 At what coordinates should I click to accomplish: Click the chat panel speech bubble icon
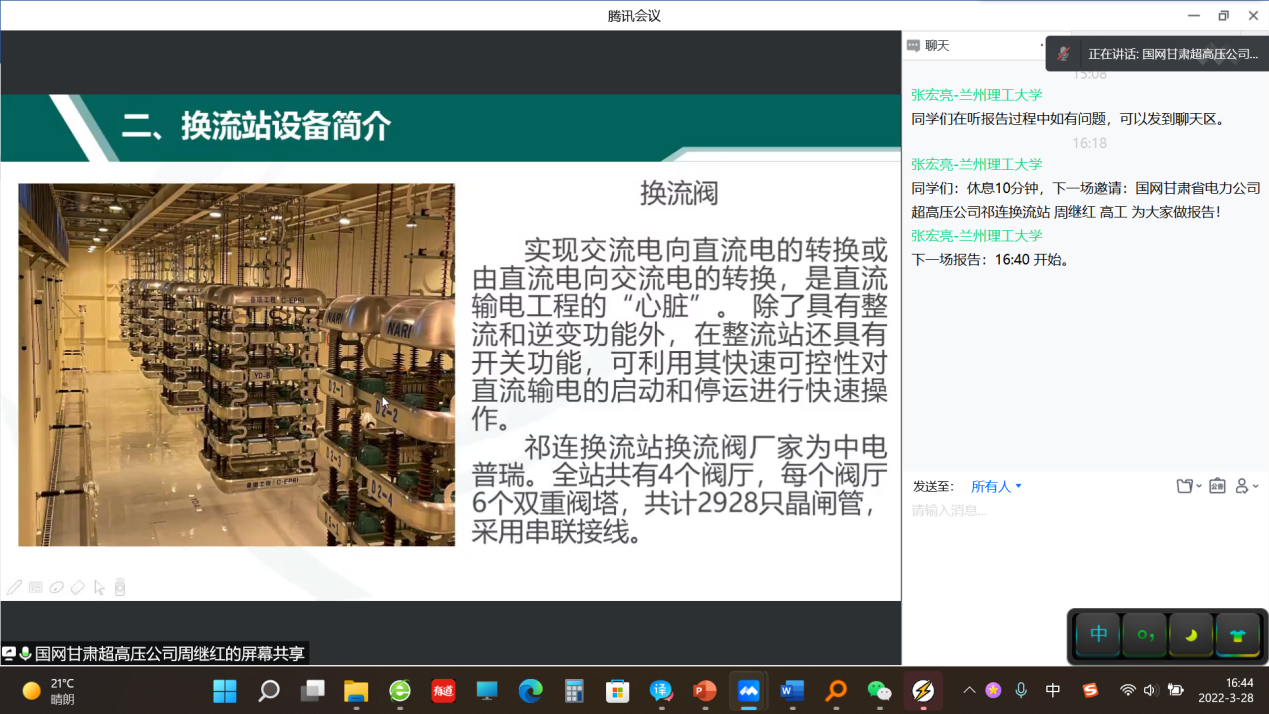(913, 46)
